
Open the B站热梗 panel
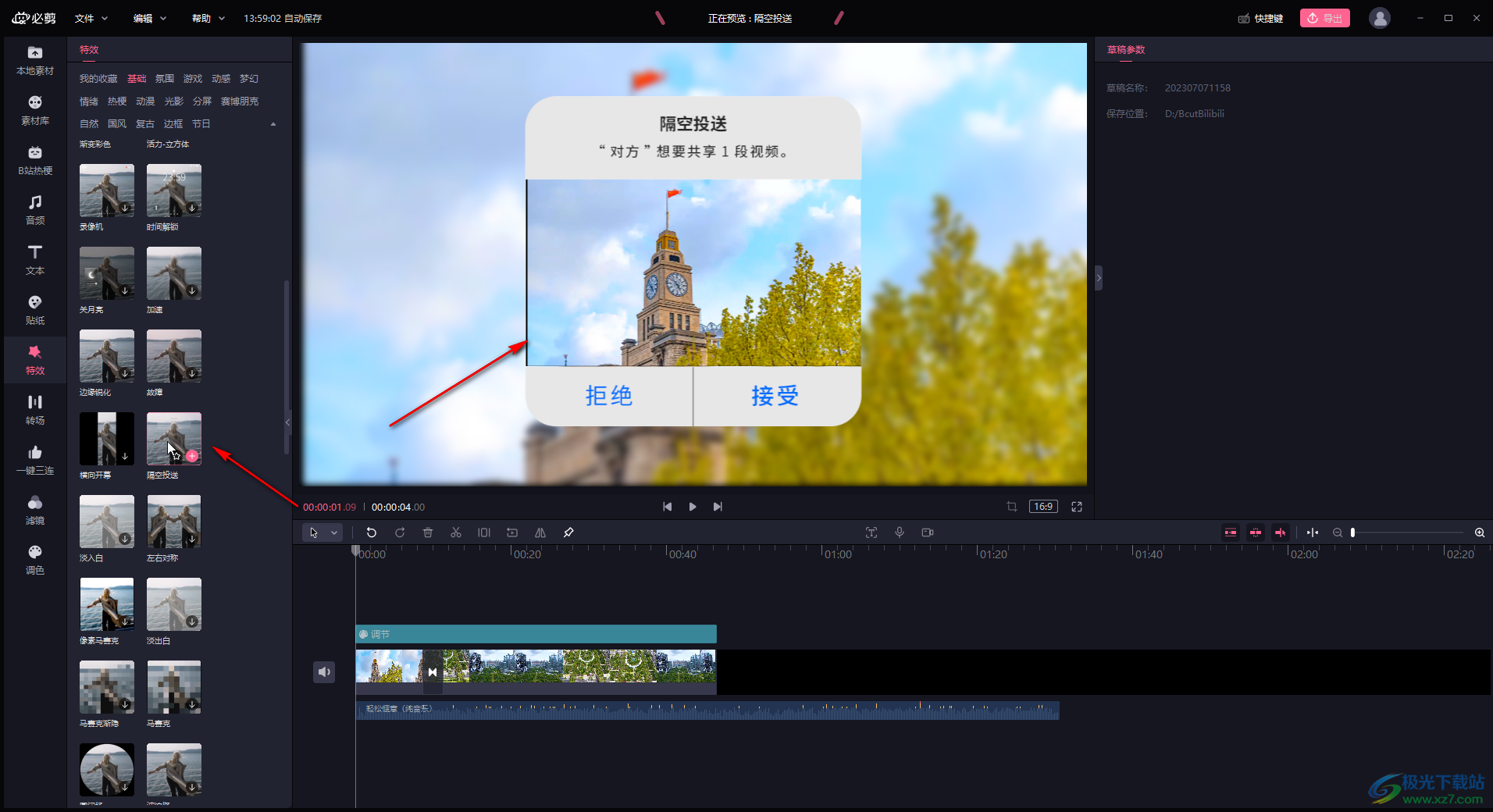(35, 161)
